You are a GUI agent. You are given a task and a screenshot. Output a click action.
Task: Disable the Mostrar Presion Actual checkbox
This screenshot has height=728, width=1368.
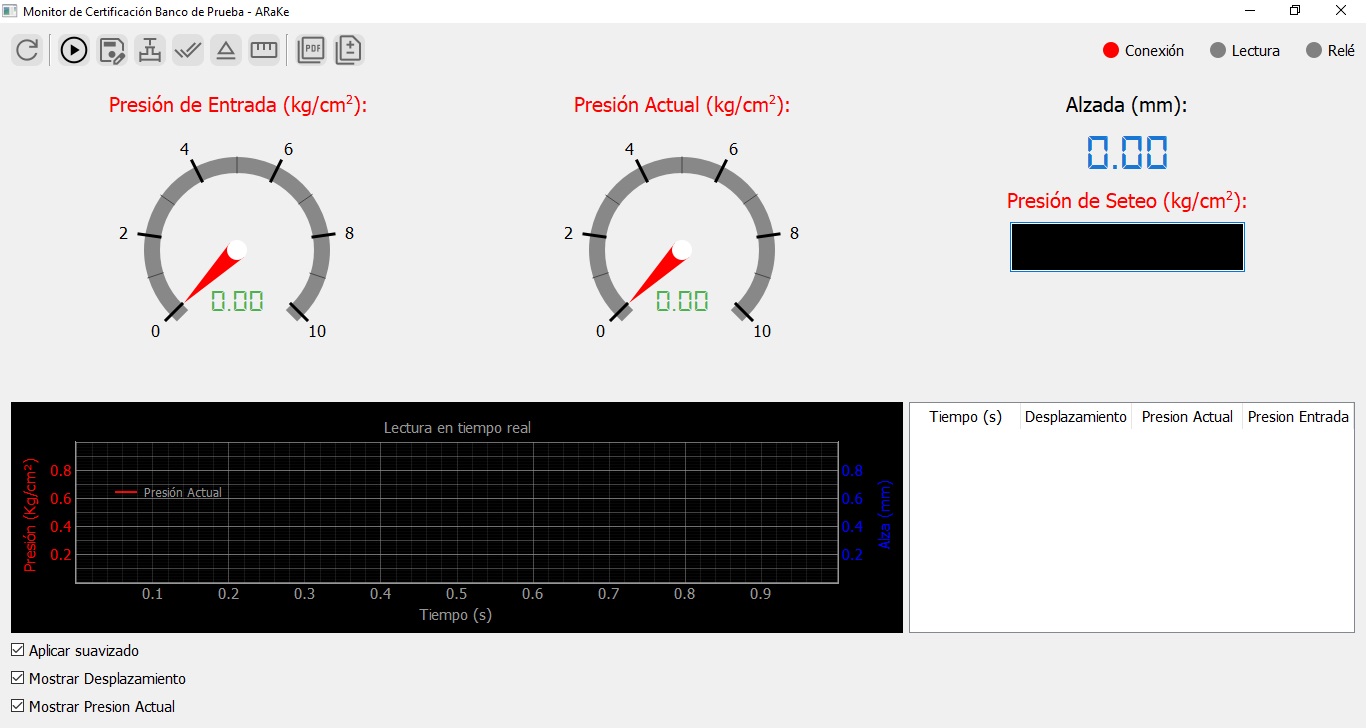(18, 706)
